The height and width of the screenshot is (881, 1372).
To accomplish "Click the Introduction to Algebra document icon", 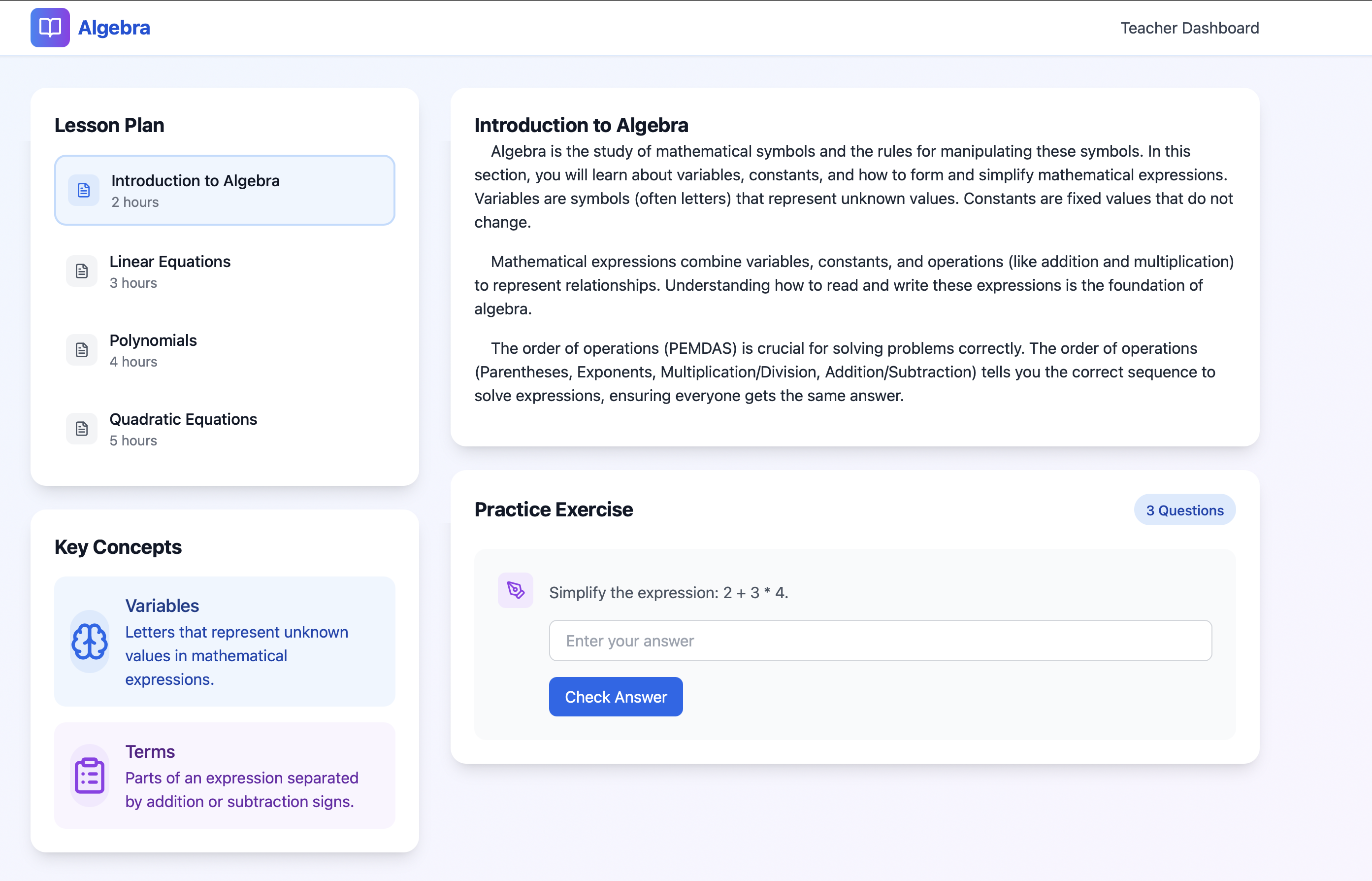I will [x=83, y=191].
